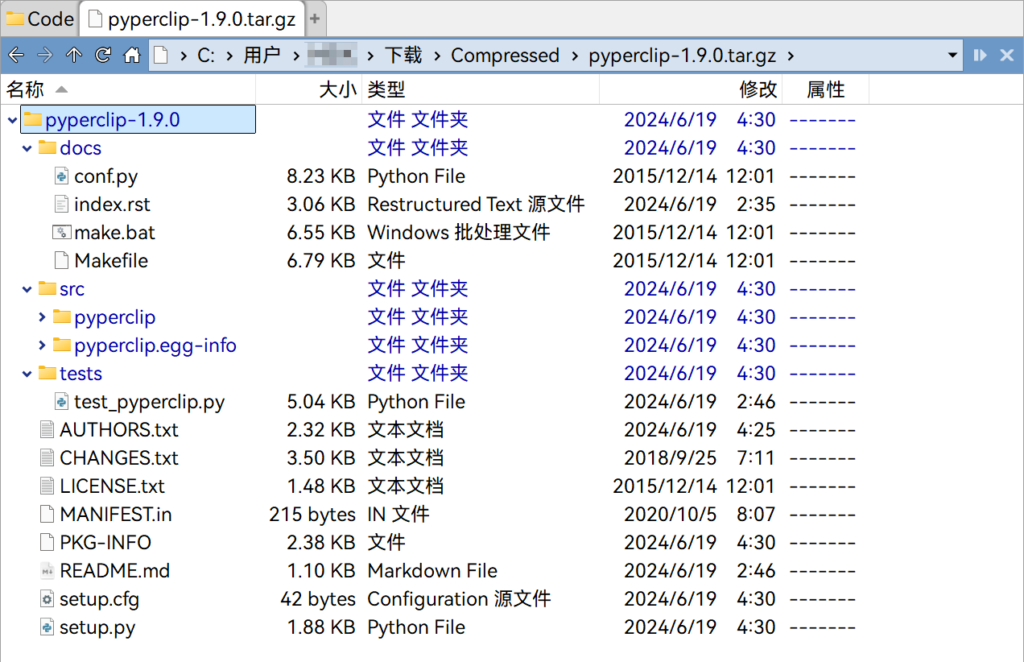Screen dimensions: 1024x662
Task: Collapse the tests folder
Action: pyautogui.click(x=27, y=373)
